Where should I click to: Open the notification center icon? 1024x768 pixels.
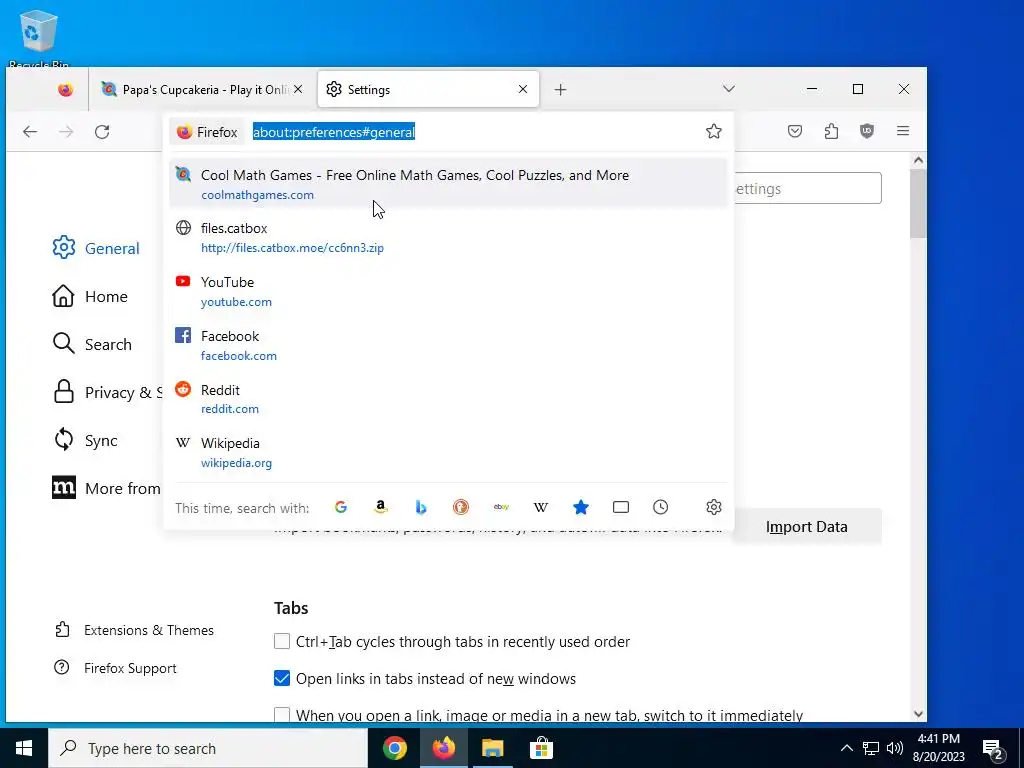coord(993,748)
